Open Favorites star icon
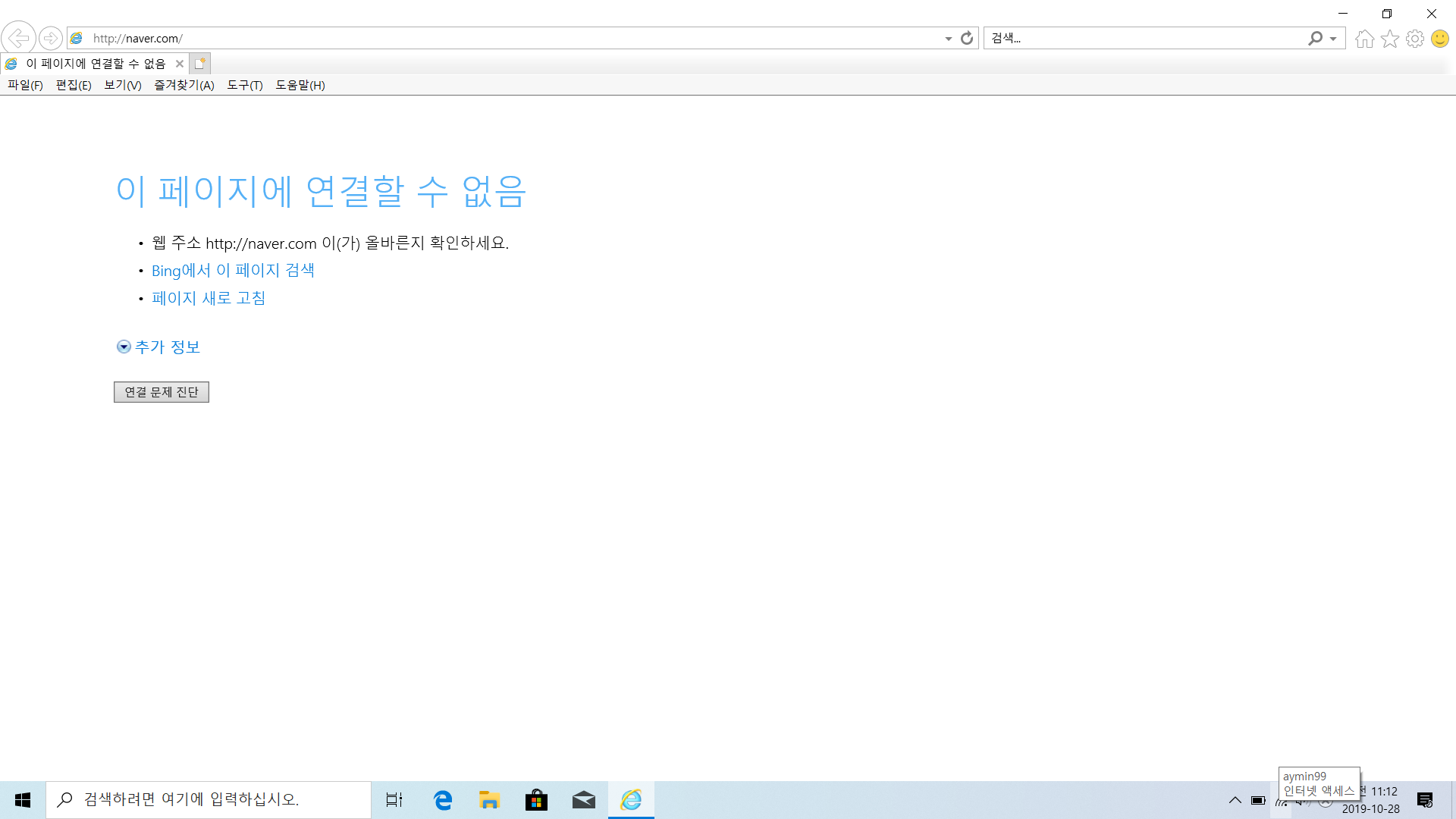The height and width of the screenshot is (819, 1456). pyautogui.click(x=1390, y=39)
